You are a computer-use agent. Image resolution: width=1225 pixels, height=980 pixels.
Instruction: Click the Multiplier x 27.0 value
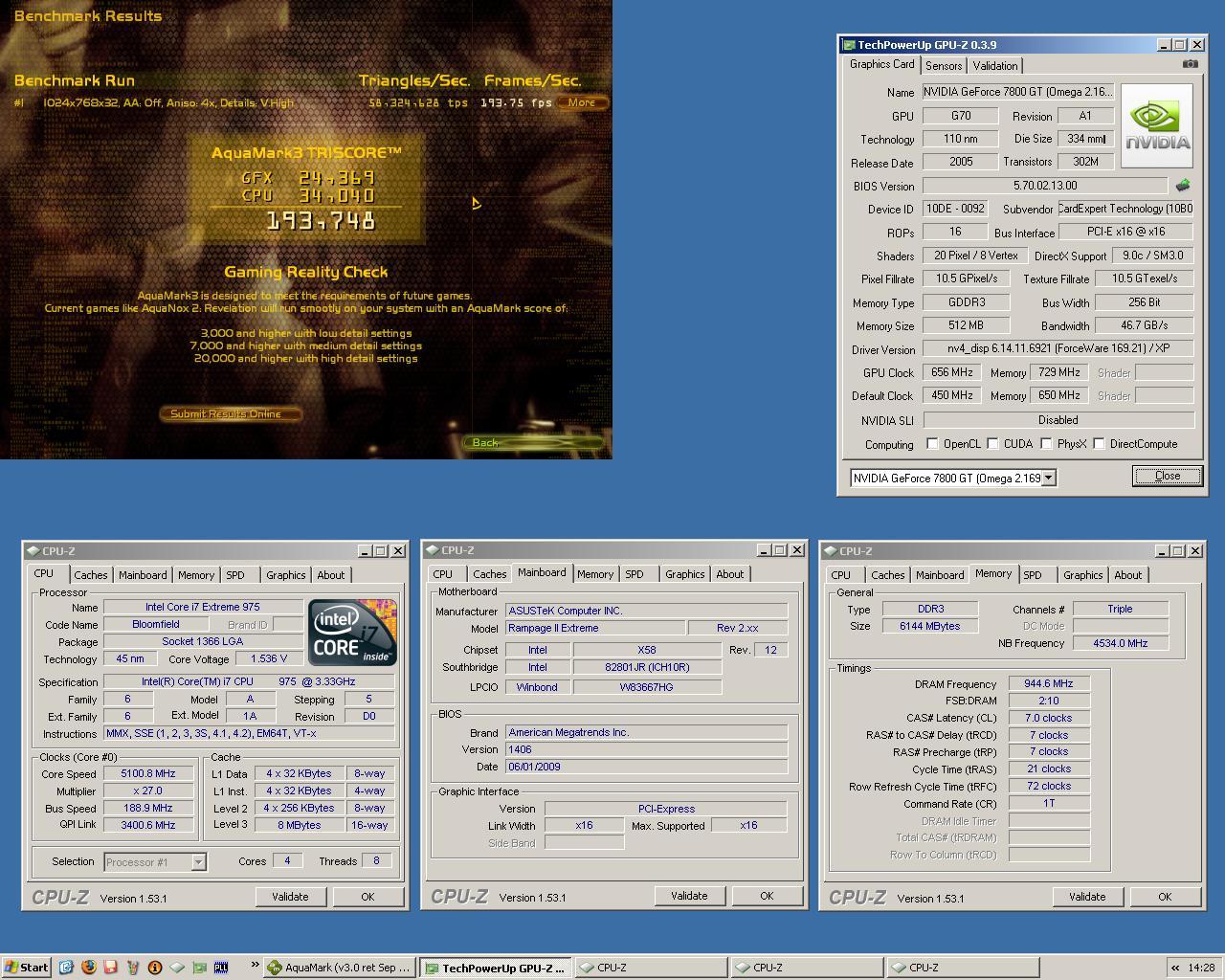(x=148, y=791)
